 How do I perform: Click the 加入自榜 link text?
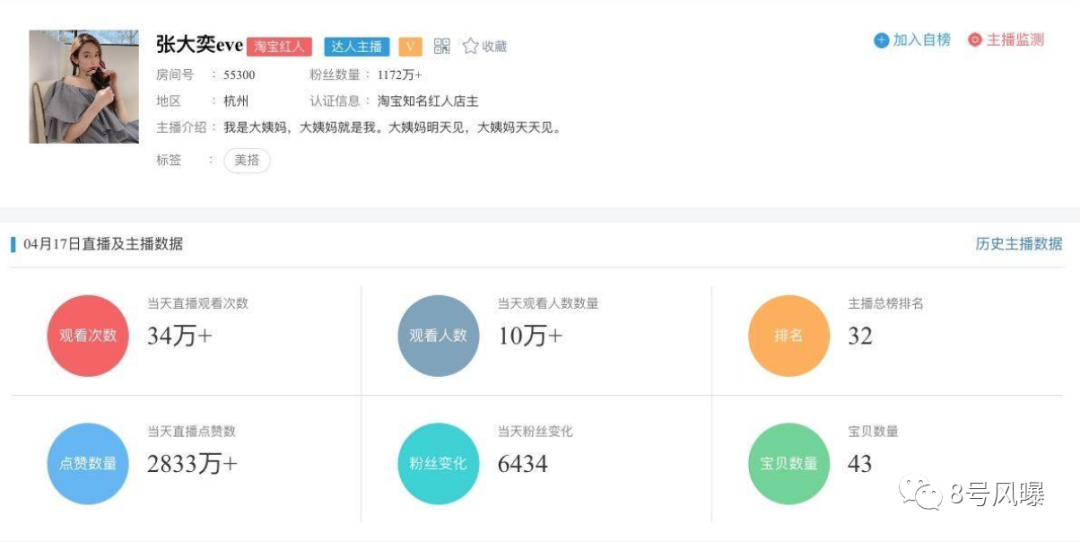click(x=922, y=40)
